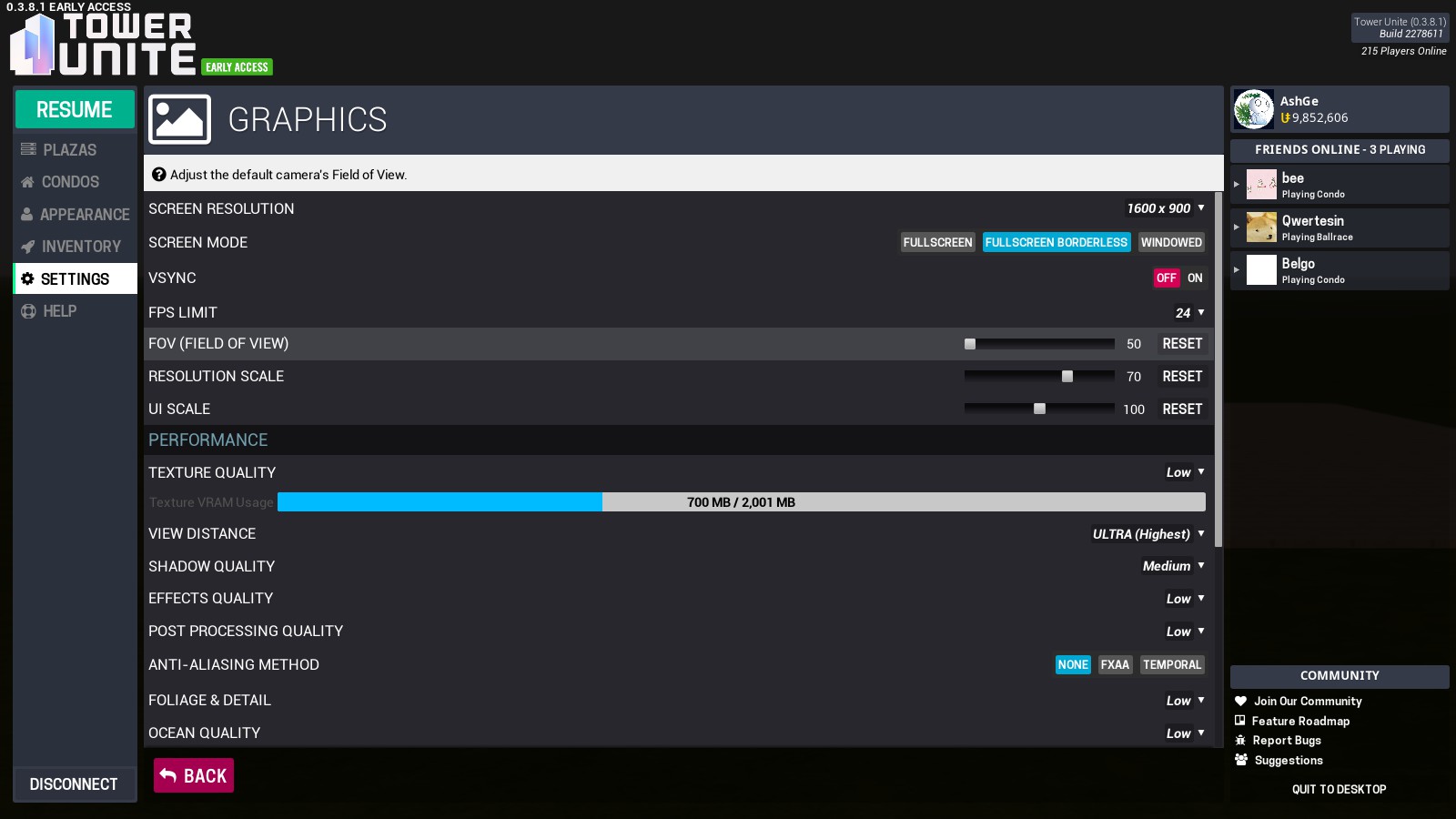Open the Inventory menu

coord(75,247)
